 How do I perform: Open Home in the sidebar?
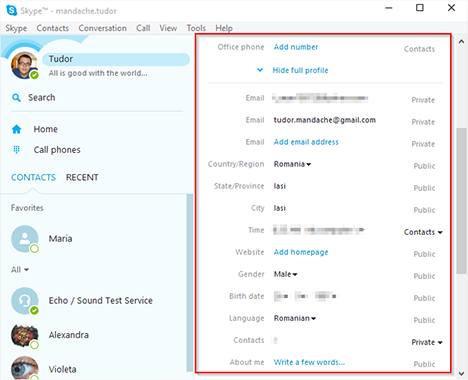(x=46, y=129)
